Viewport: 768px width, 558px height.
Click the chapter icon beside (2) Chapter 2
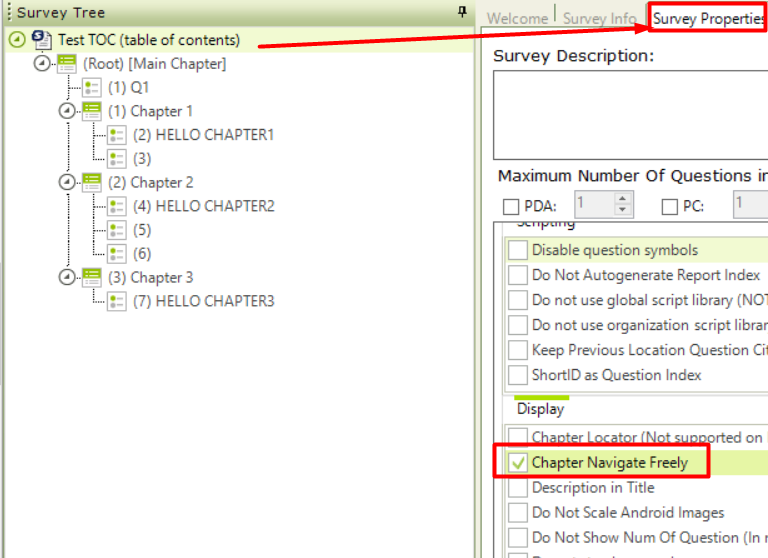92,182
